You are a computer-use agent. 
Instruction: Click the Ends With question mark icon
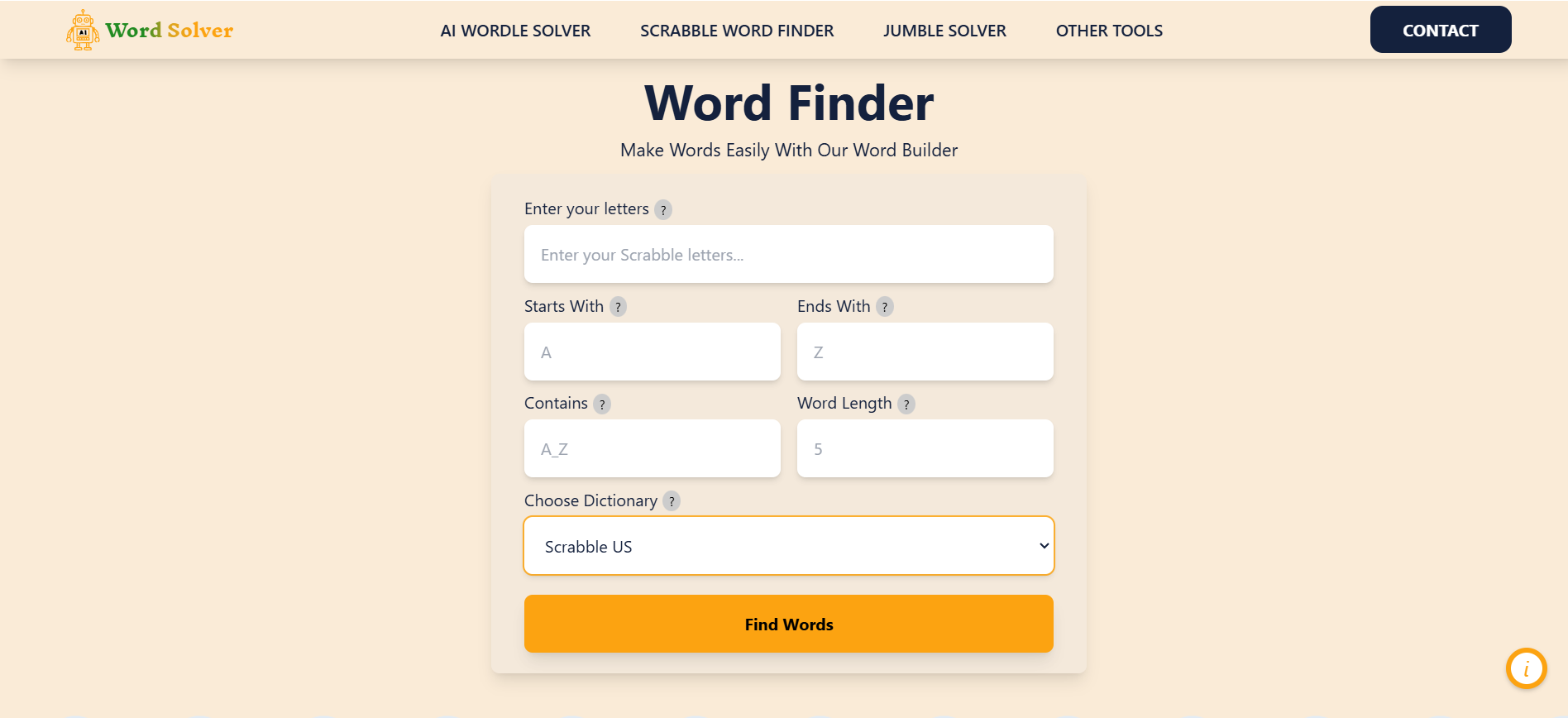(x=885, y=307)
